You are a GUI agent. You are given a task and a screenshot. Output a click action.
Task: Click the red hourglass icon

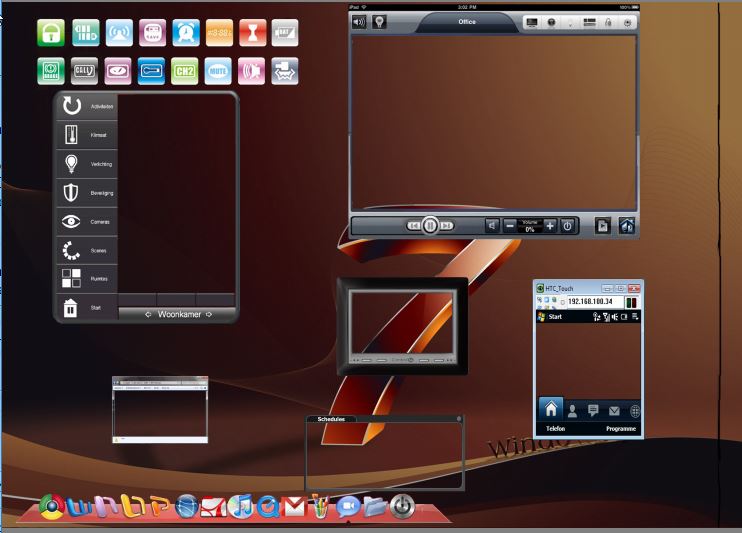(x=253, y=33)
